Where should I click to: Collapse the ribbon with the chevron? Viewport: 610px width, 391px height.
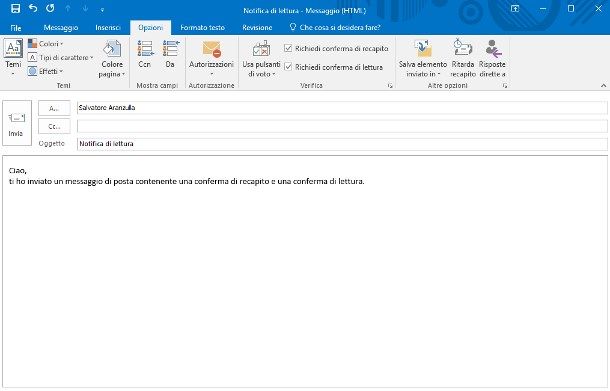(603, 86)
